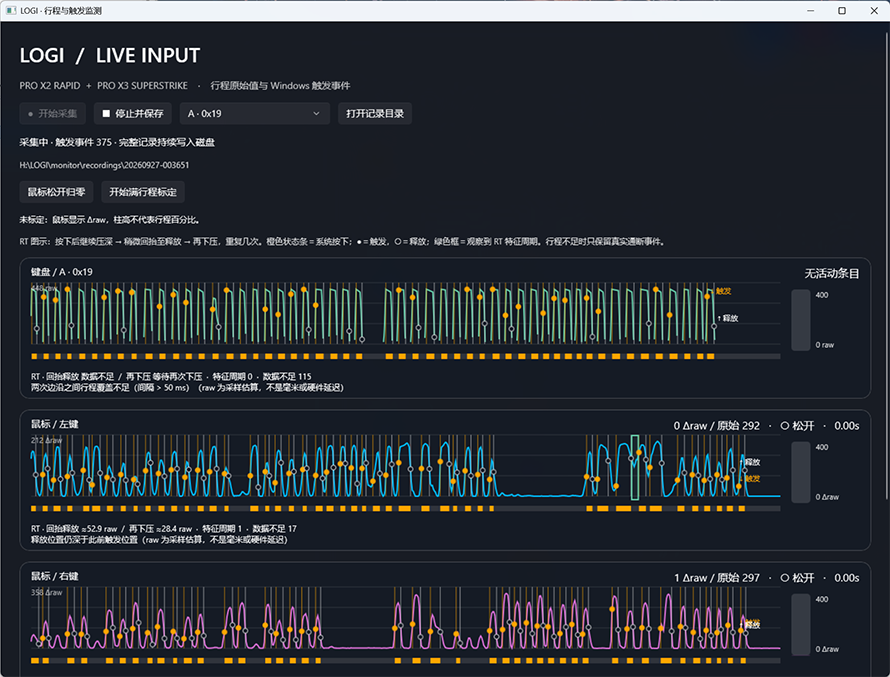Click 打开记录目录 button
Image resolution: width=890 pixels, height=677 pixels.
pos(375,113)
